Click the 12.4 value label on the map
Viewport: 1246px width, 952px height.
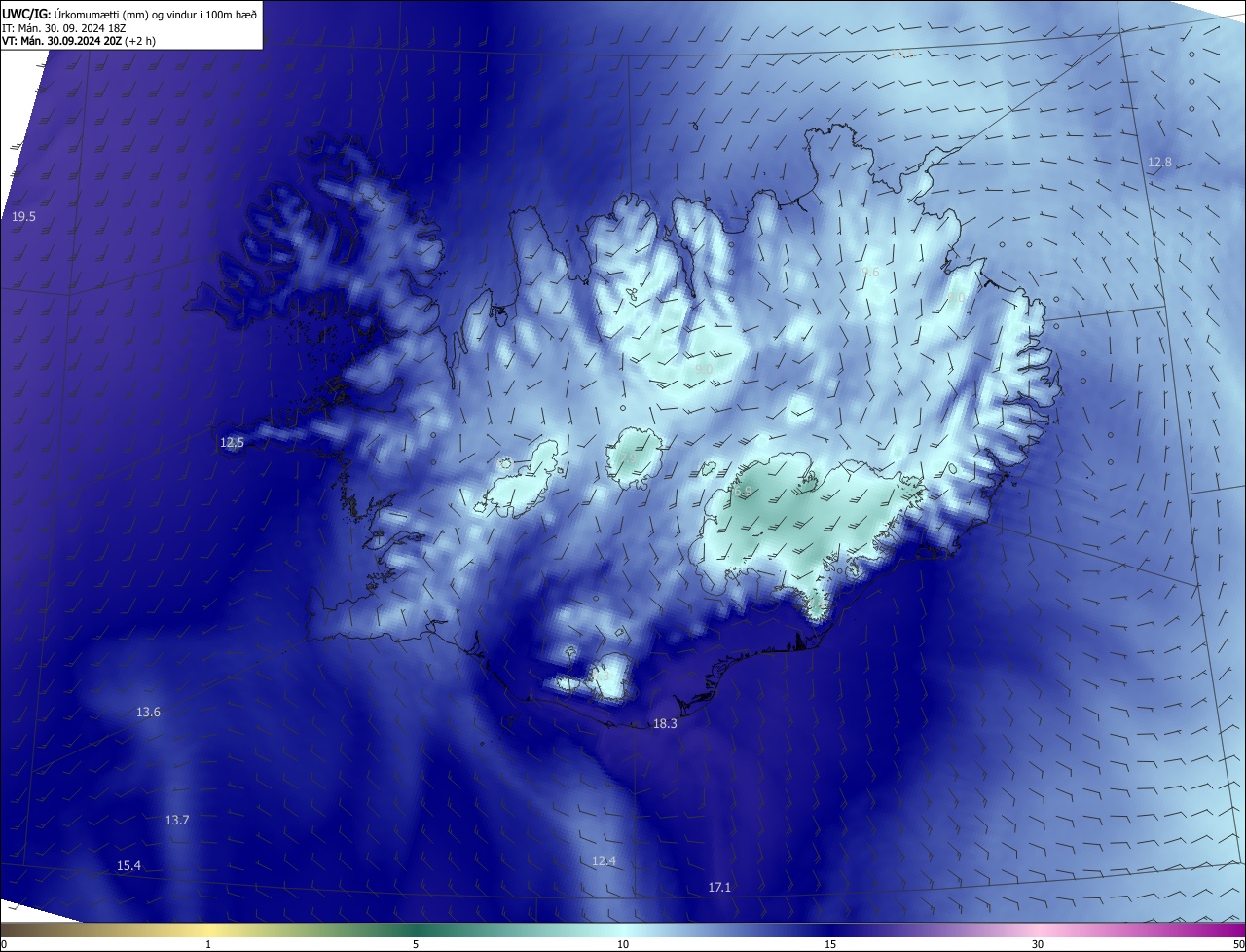tap(604, 860)
